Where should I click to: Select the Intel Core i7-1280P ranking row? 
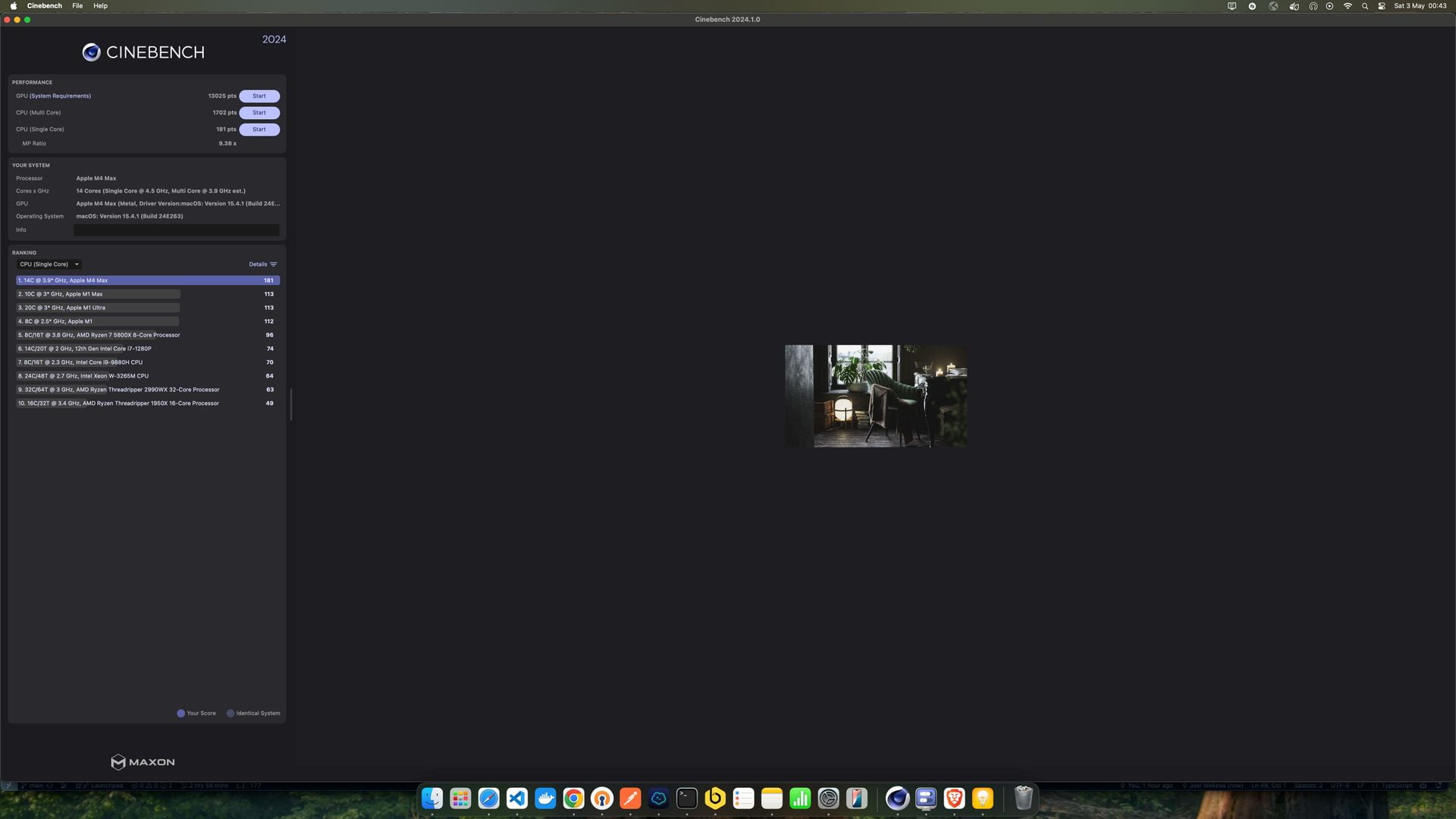(x=148, y=349)
